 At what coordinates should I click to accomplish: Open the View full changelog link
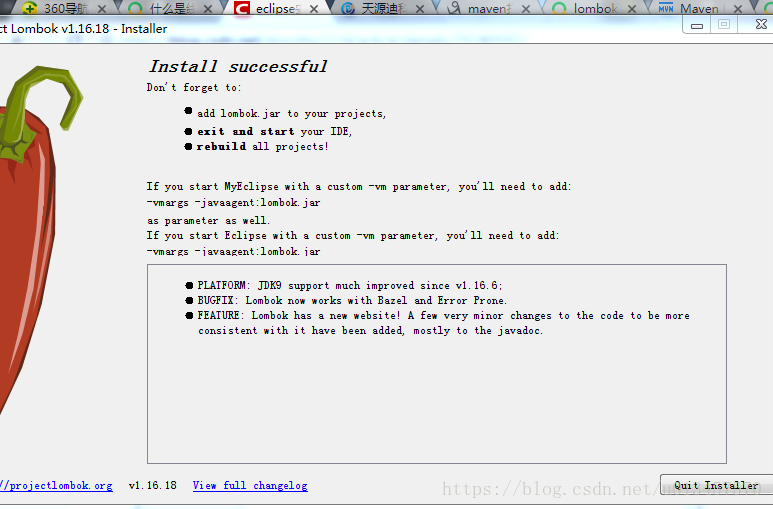[250, 485]
